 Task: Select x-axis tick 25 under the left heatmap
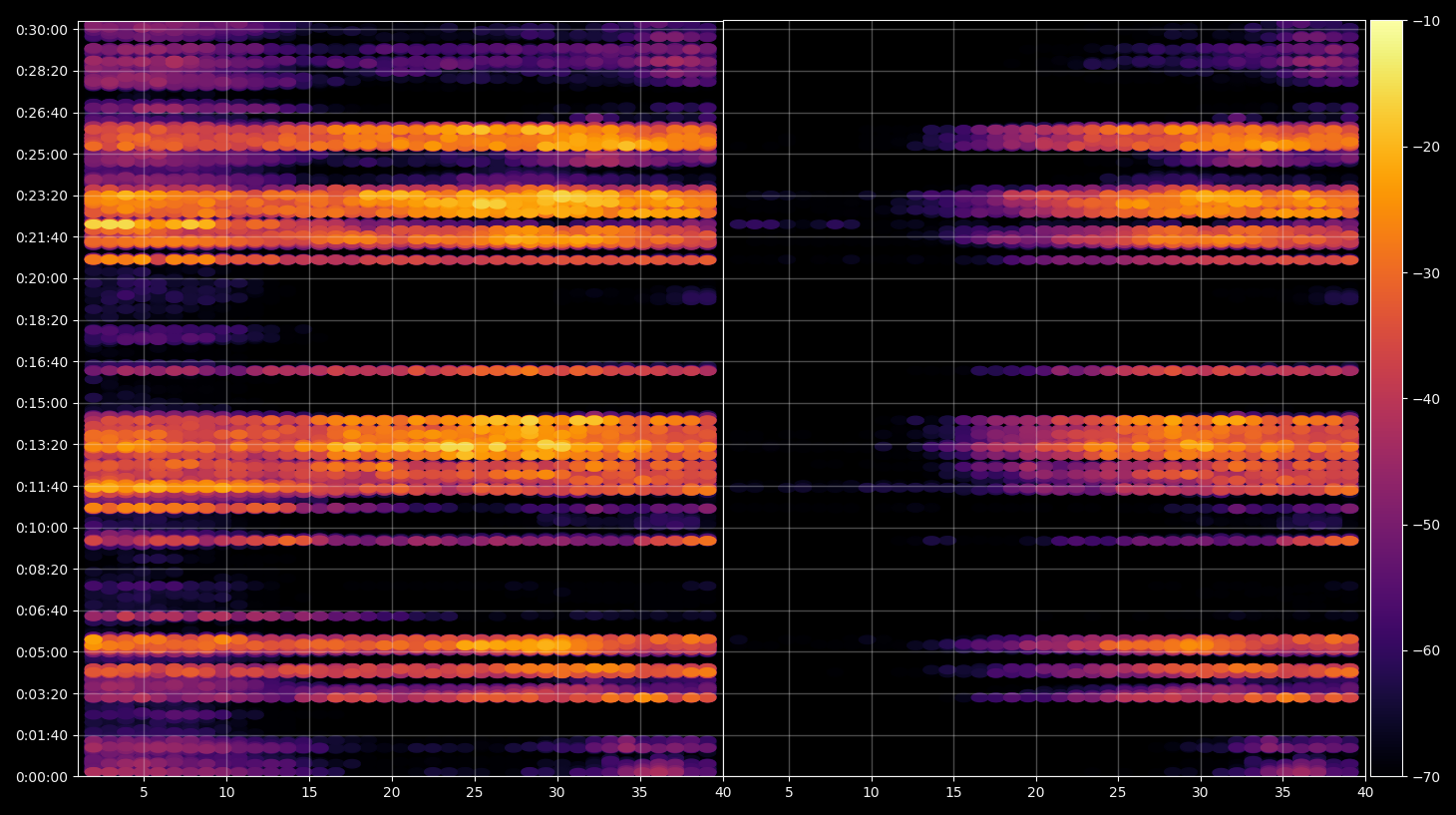point(474,793)
